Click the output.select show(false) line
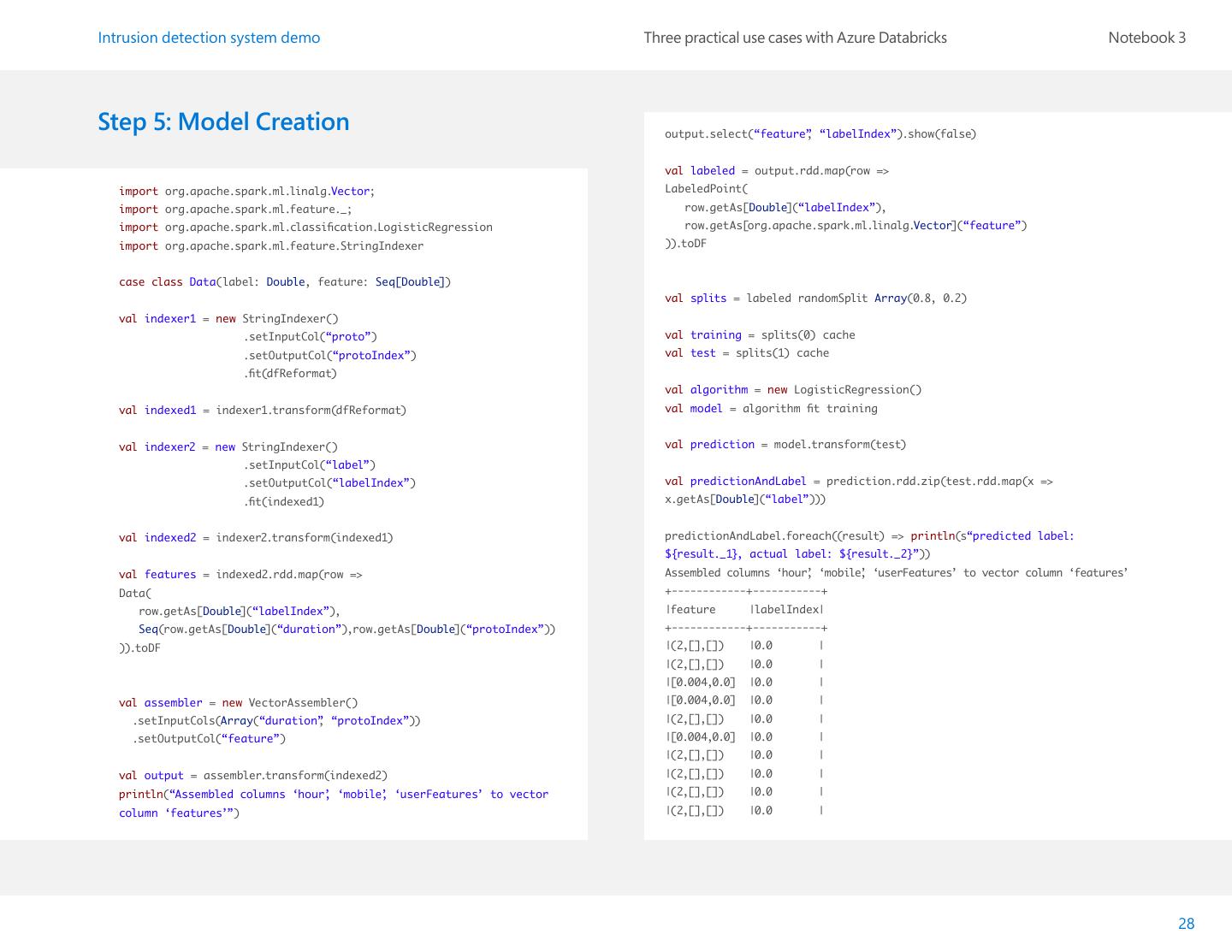1232x952 pixels. [x=820, y=134]
